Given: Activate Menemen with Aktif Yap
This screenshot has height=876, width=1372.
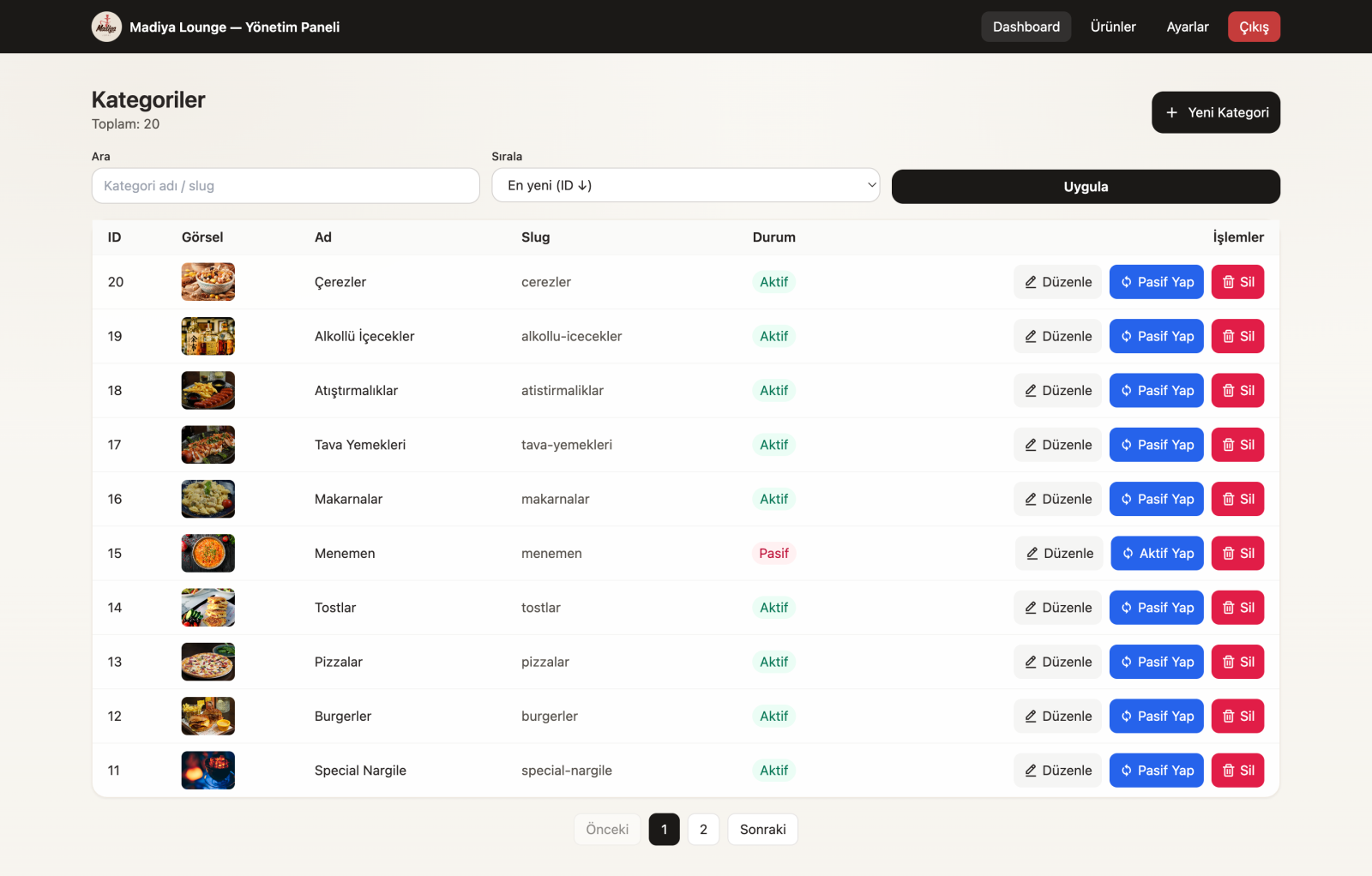Looking at the screenshot, I should click(x=1157, y=554).
